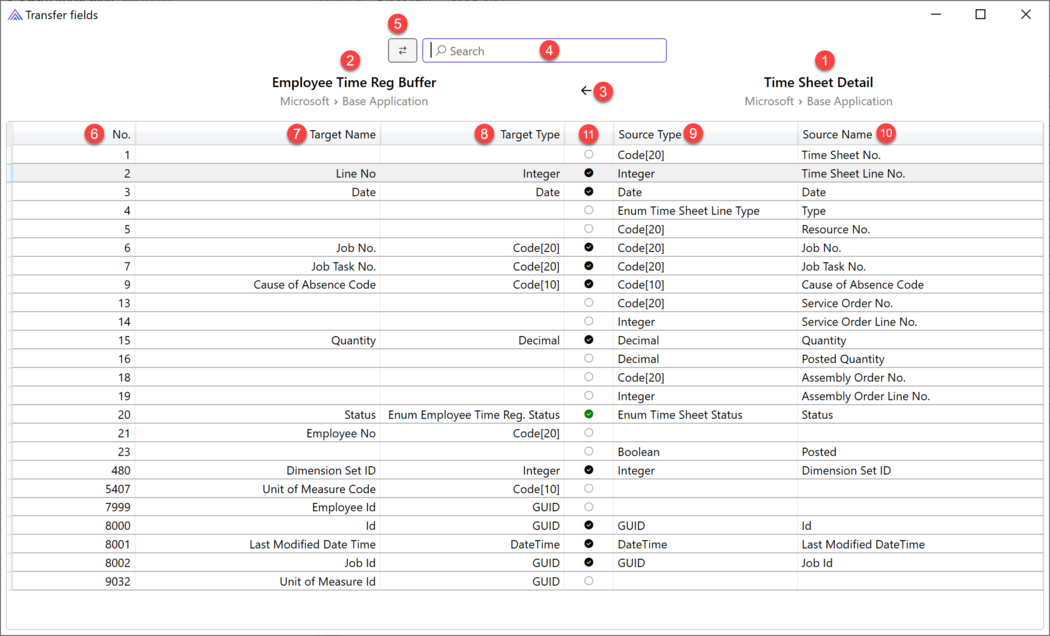Sort by Target Type column header
Viewport: 1050px width, 636px height.
pos(473,134)
